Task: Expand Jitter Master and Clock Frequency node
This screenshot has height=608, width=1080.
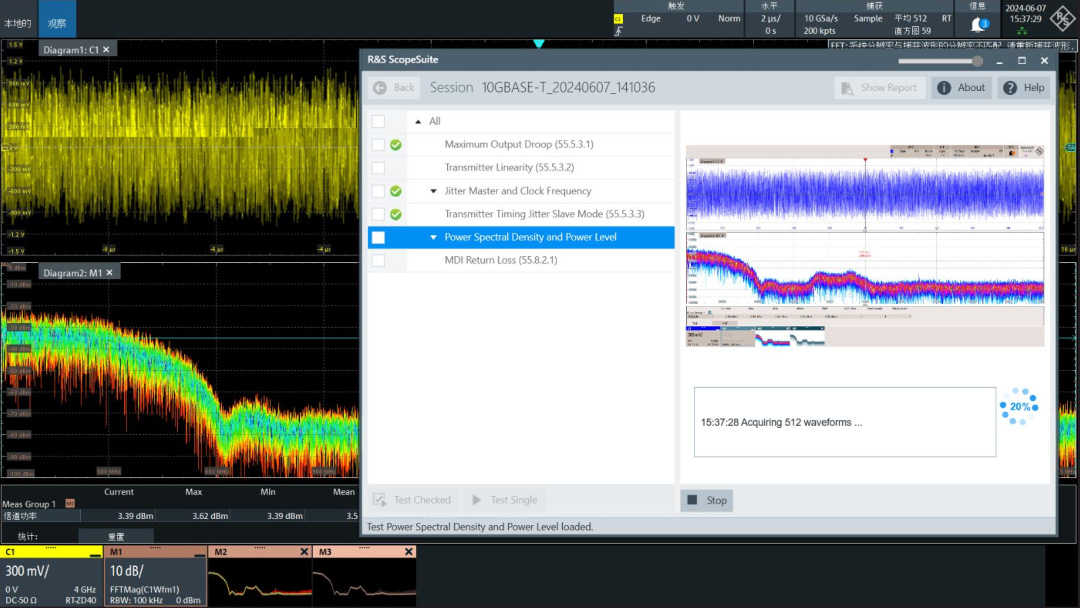Action: pyautogui.click(x=433, y=191)
